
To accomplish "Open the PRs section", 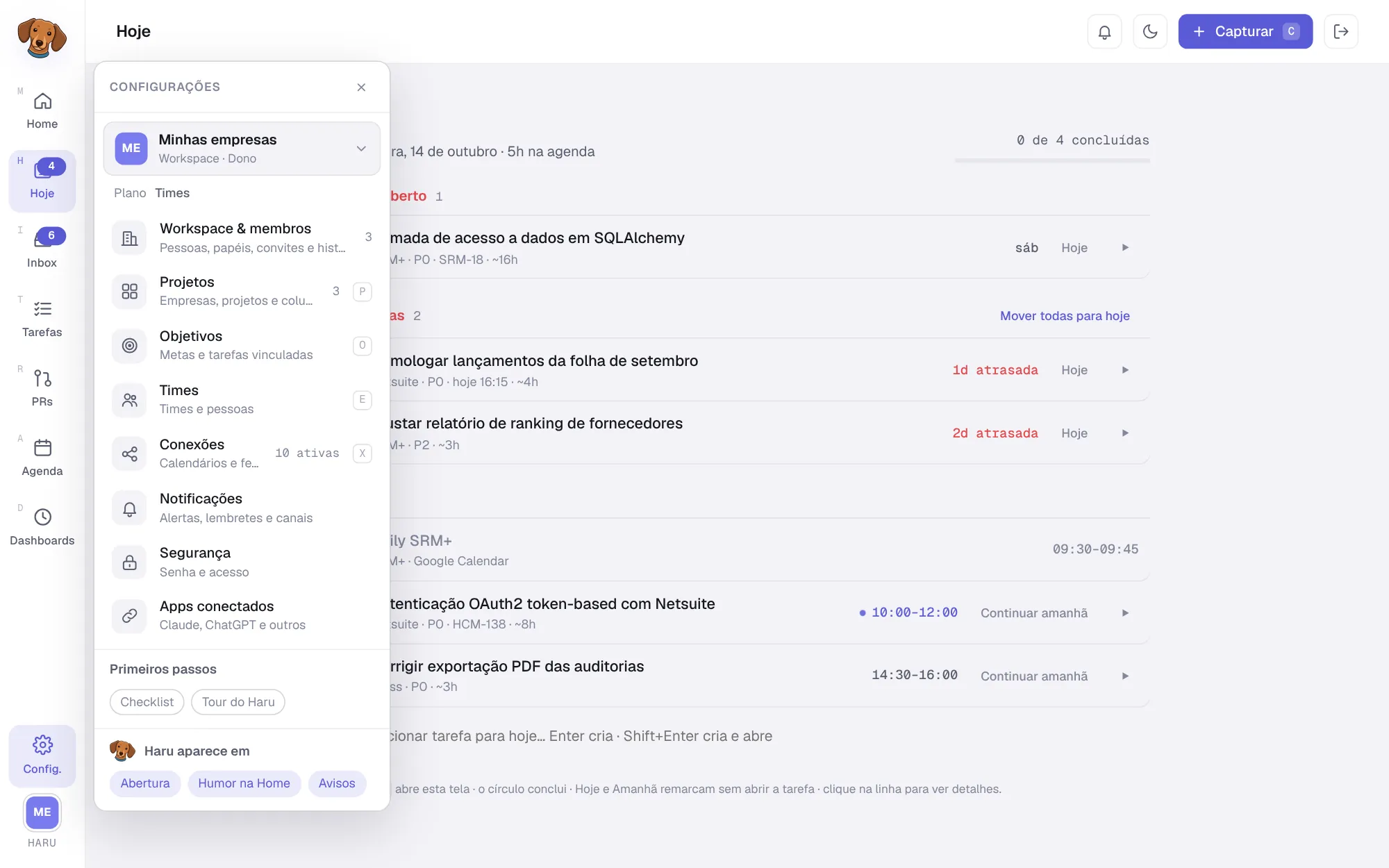I will point(42,389).
